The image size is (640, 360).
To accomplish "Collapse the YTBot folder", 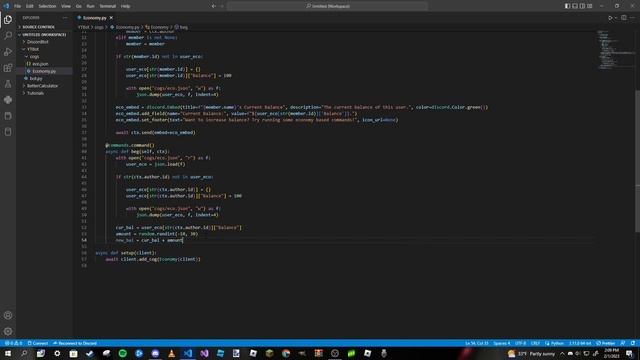I will [44, 49].
